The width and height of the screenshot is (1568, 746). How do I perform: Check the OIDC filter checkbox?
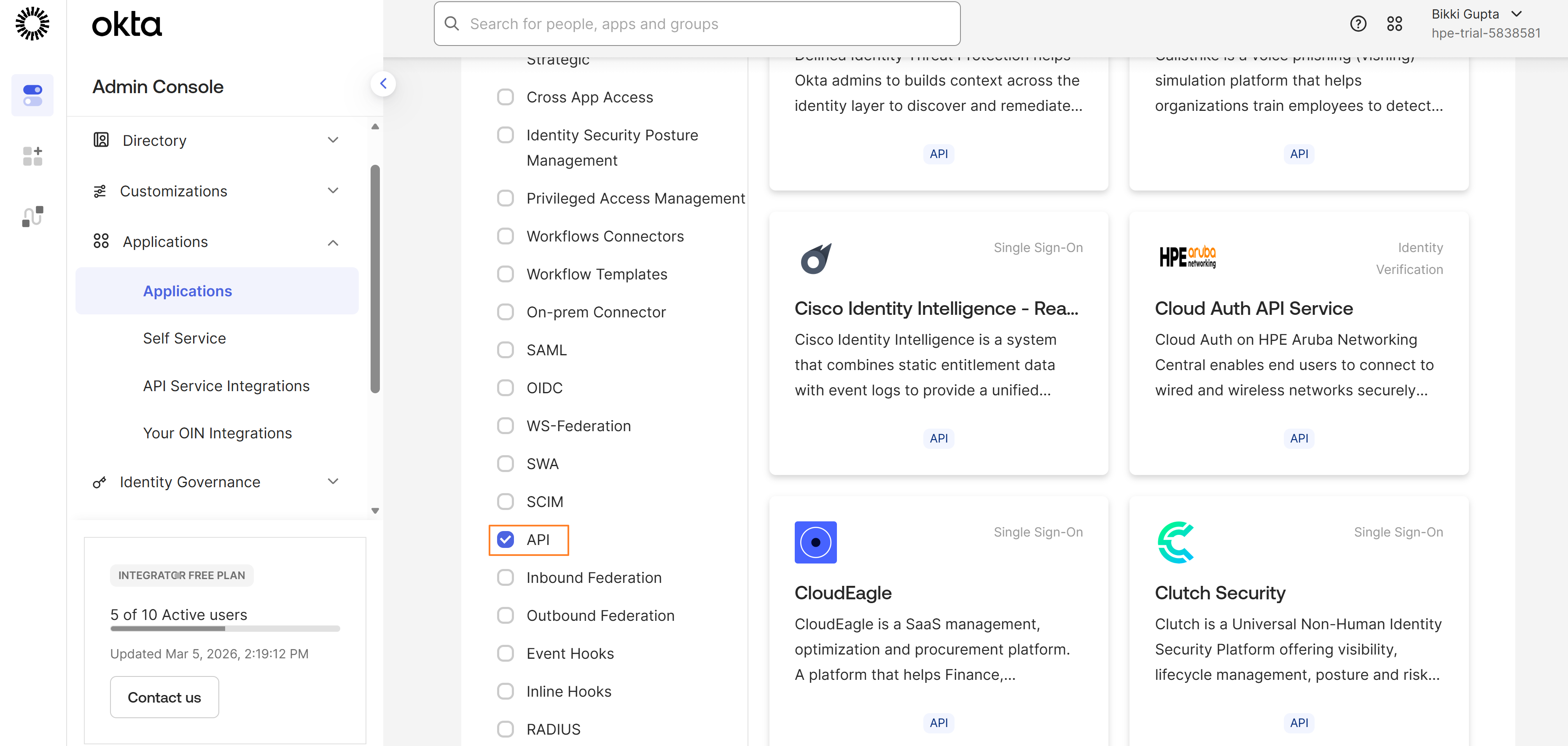coord(505,388)
